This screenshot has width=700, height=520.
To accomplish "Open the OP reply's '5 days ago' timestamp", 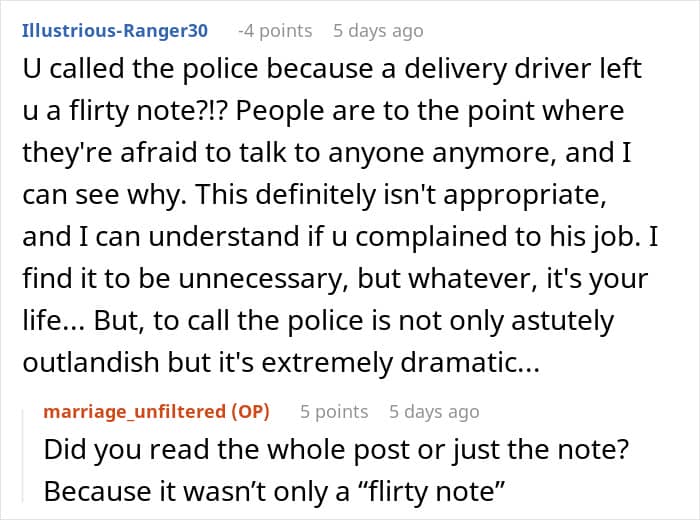I will [434, 411].
